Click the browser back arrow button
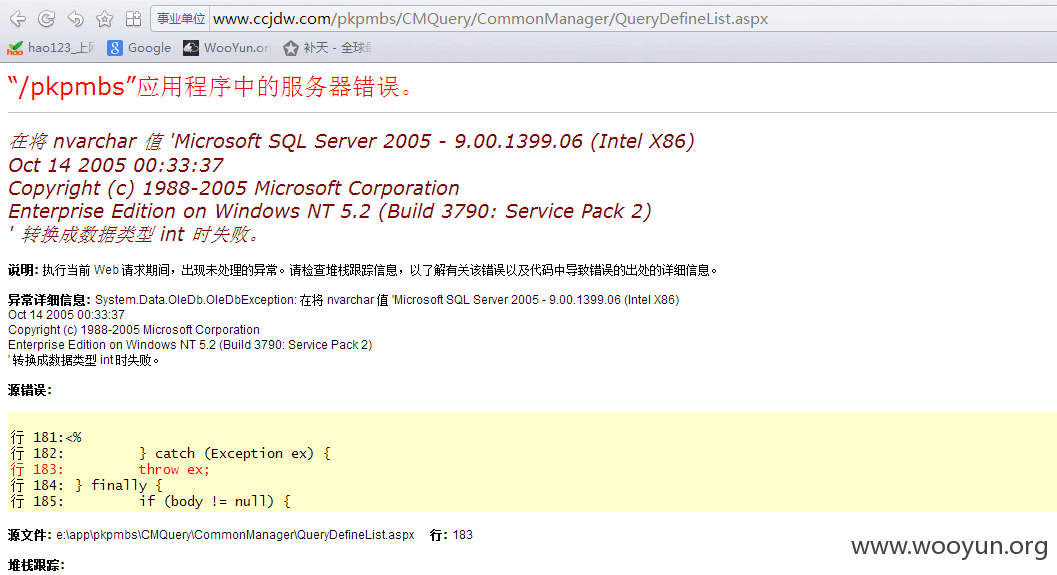The height and width of the screenshot is (575, 1057). (18, 19)
